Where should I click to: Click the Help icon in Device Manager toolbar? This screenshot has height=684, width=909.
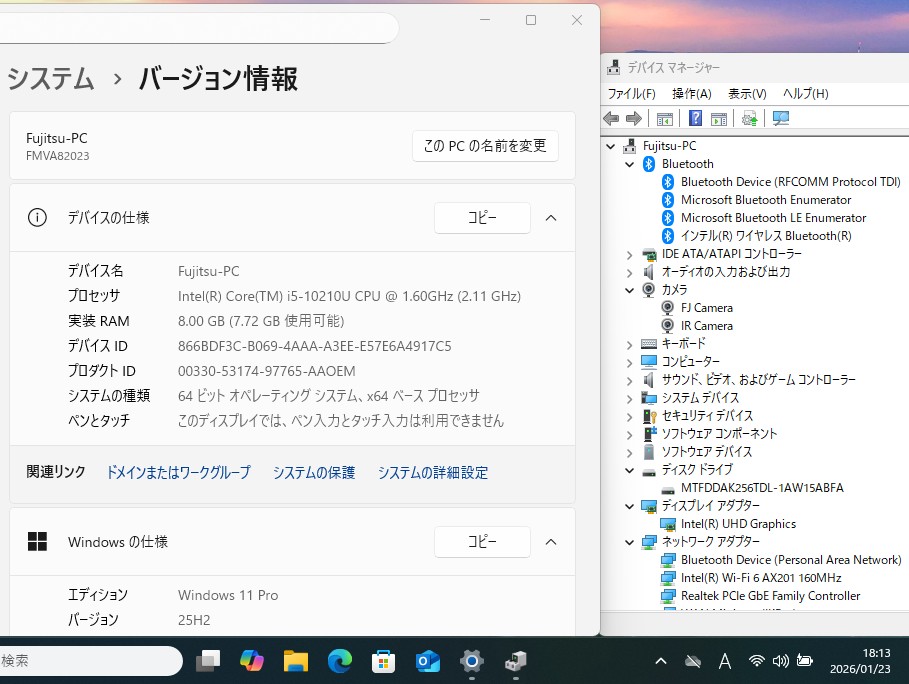[x=695, y=119]
